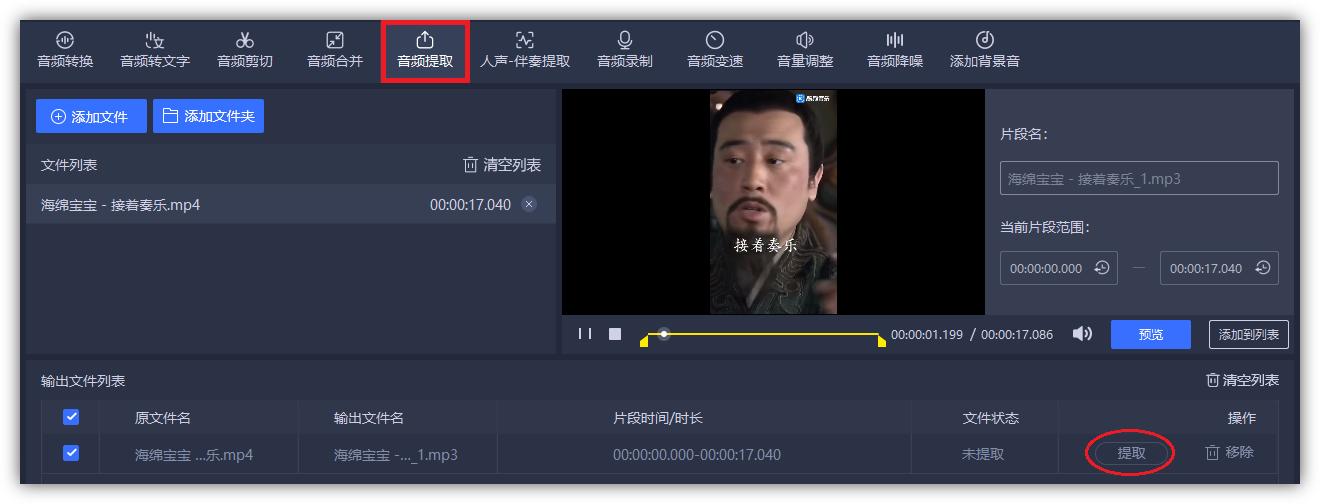Click the playback position knob on timeline
The image size is (1320, 504).
click(663, 334)
